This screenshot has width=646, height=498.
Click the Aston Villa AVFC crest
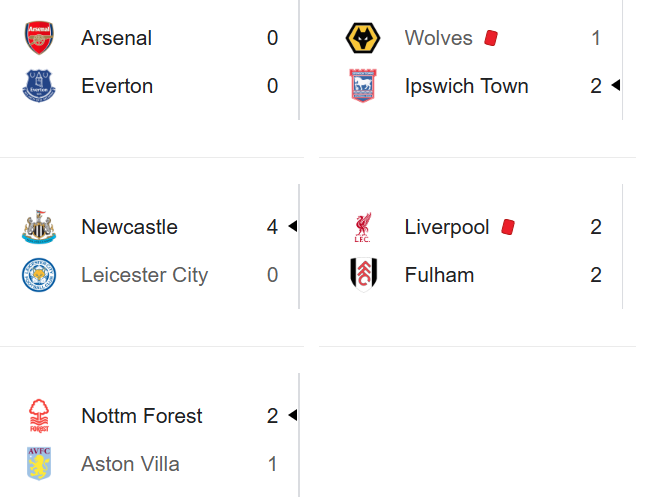click(x=40, y=464)
